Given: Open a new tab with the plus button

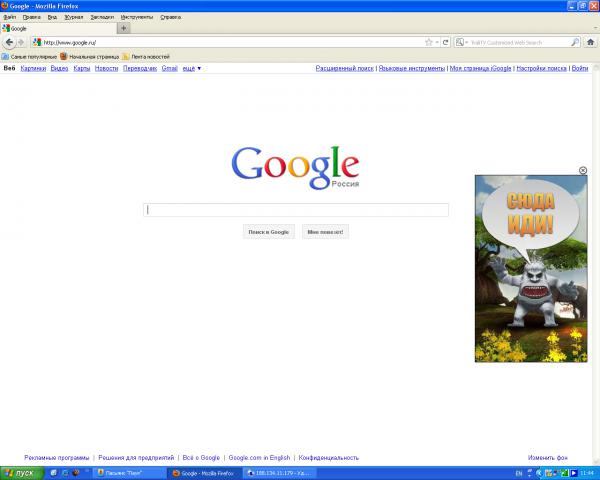Looking at the screenshot, I should point(123,28).
